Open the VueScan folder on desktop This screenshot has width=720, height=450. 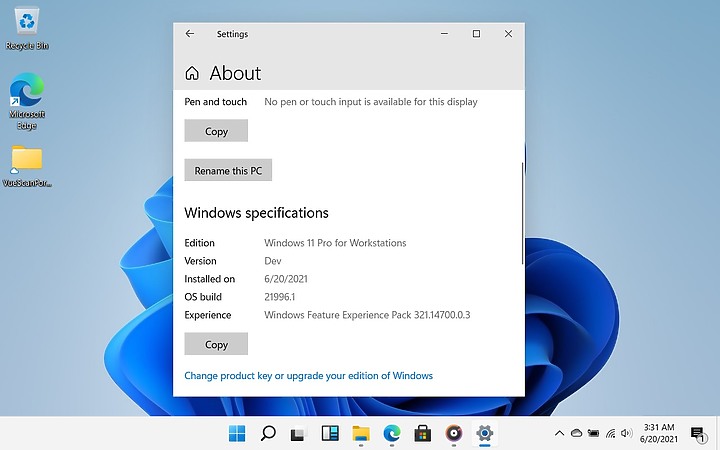(x=27, y=166)
